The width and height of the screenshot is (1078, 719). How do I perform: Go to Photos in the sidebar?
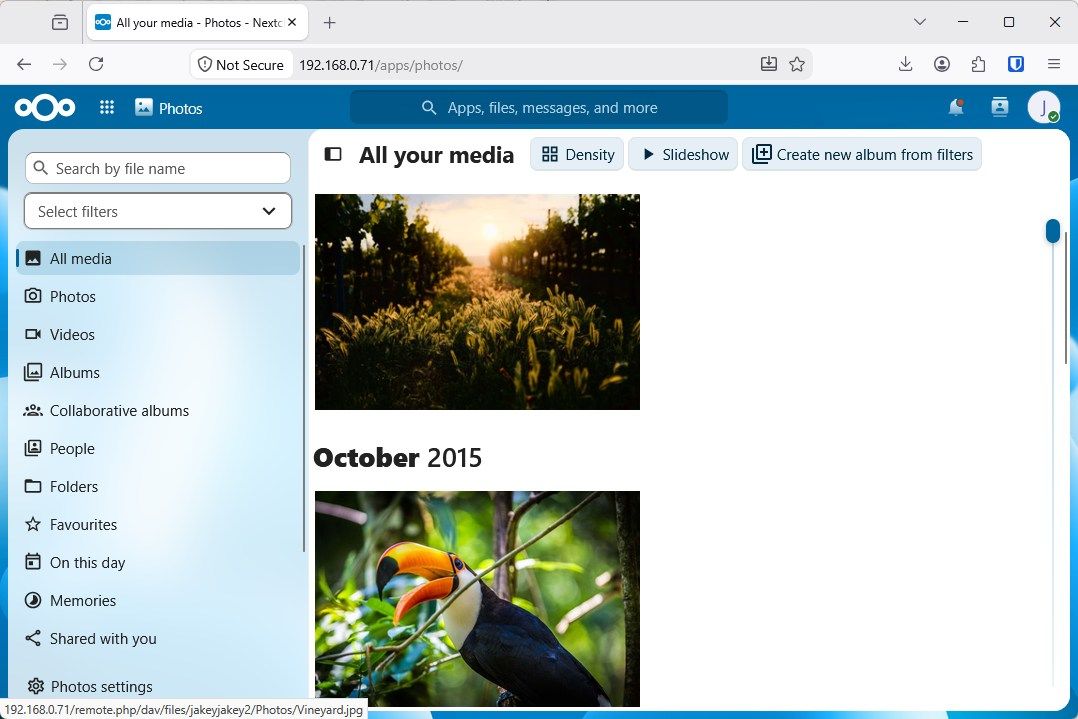pyautogui.click(x=158, y=296)
